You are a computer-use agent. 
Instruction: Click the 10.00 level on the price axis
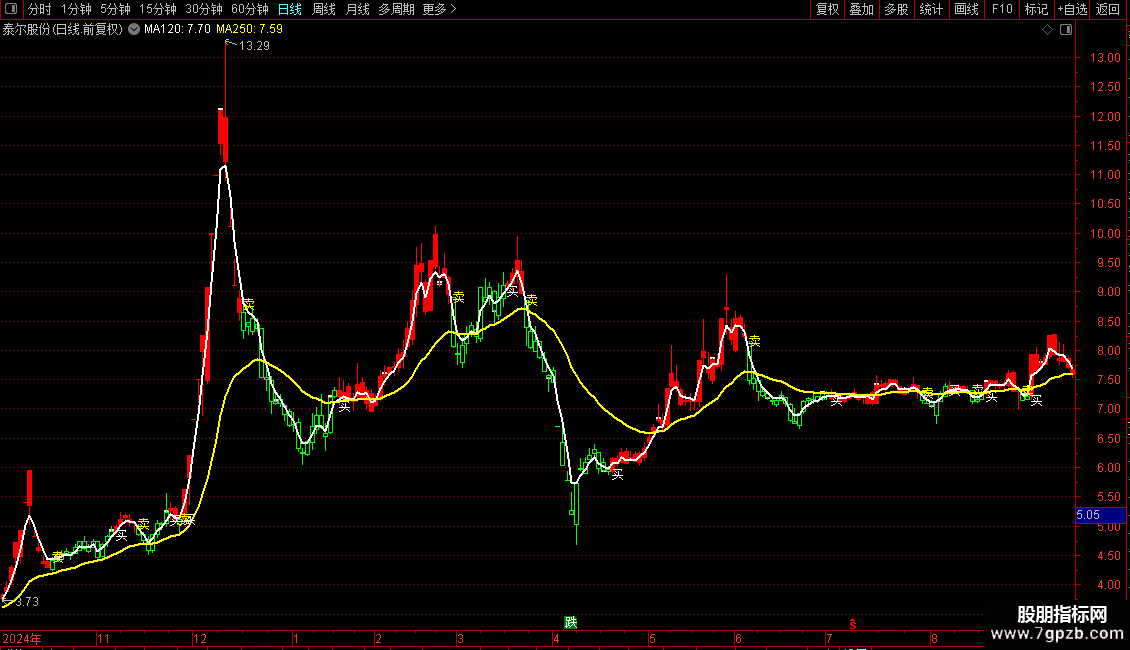[1105, 233]
